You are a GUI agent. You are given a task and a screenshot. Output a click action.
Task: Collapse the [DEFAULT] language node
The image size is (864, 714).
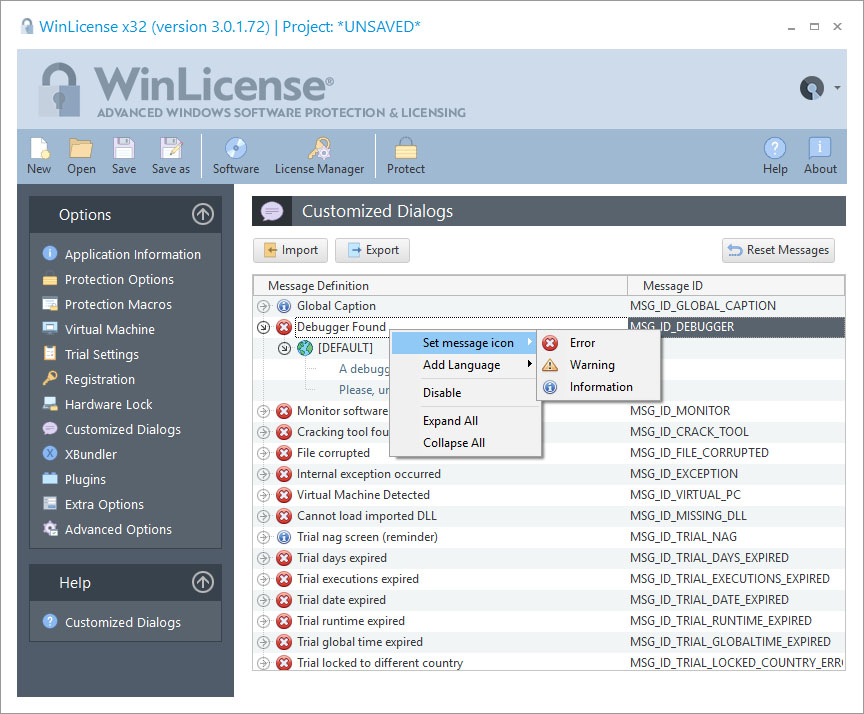tap(284, 348)
